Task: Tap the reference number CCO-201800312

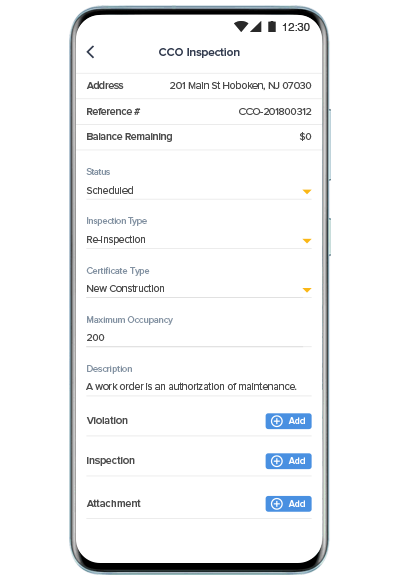Action: [275, 112]
